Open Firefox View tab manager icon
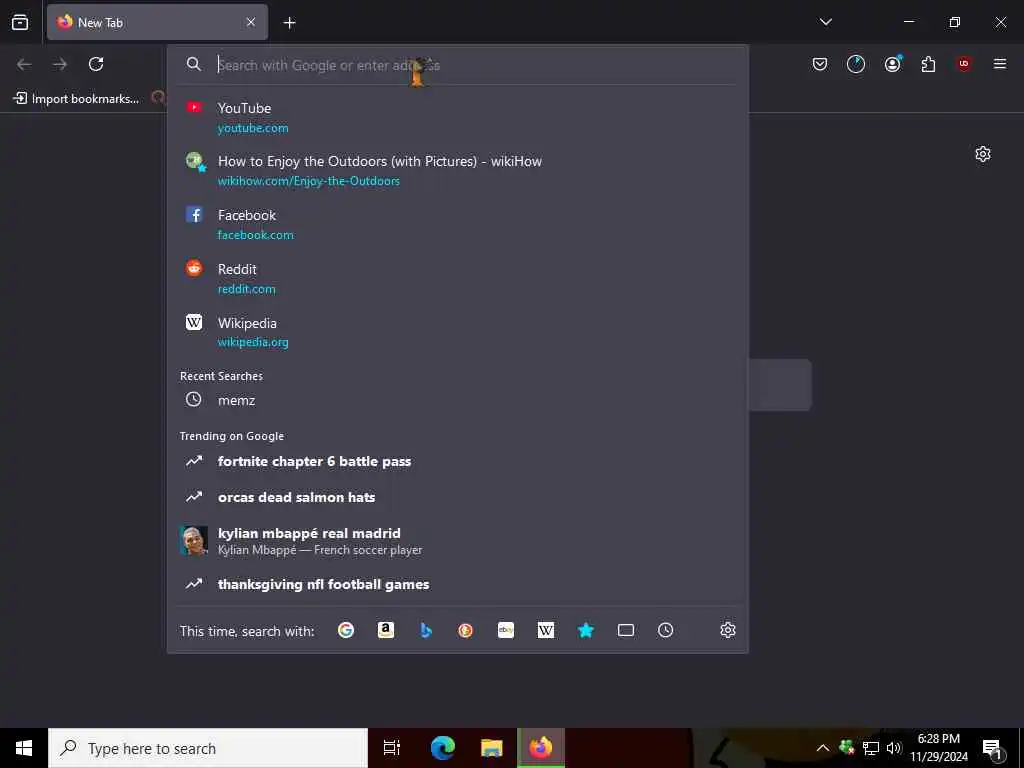1024x768 pixels. tap(20, 22)
